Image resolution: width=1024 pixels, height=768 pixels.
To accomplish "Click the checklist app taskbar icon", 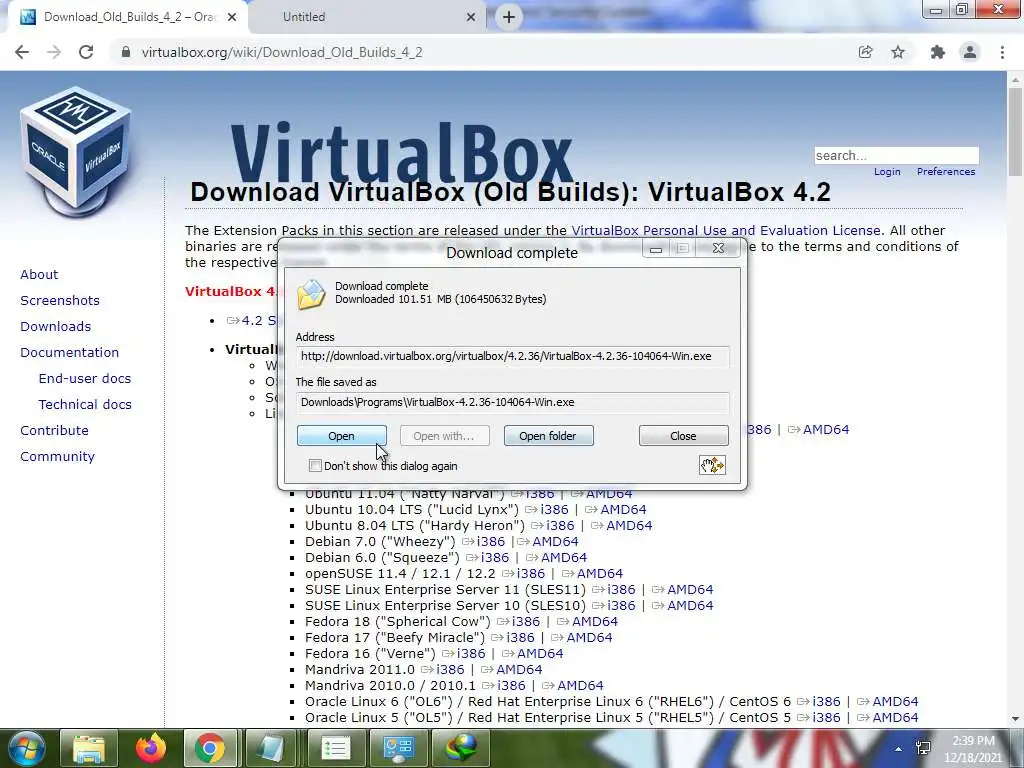I will 336,749.
